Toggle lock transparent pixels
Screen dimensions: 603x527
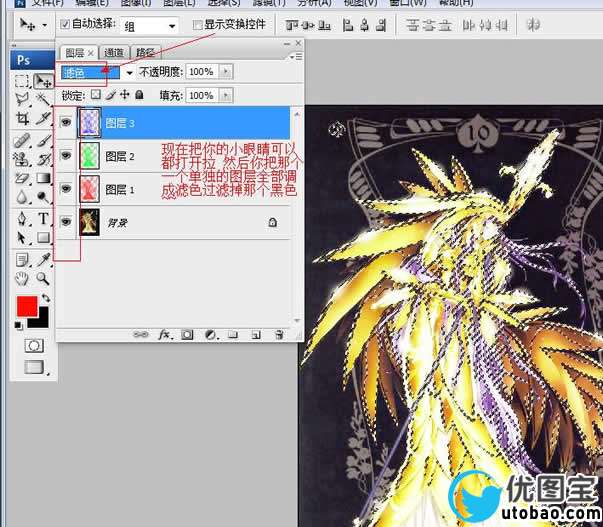pyautogui.click(x=96, y=94)
